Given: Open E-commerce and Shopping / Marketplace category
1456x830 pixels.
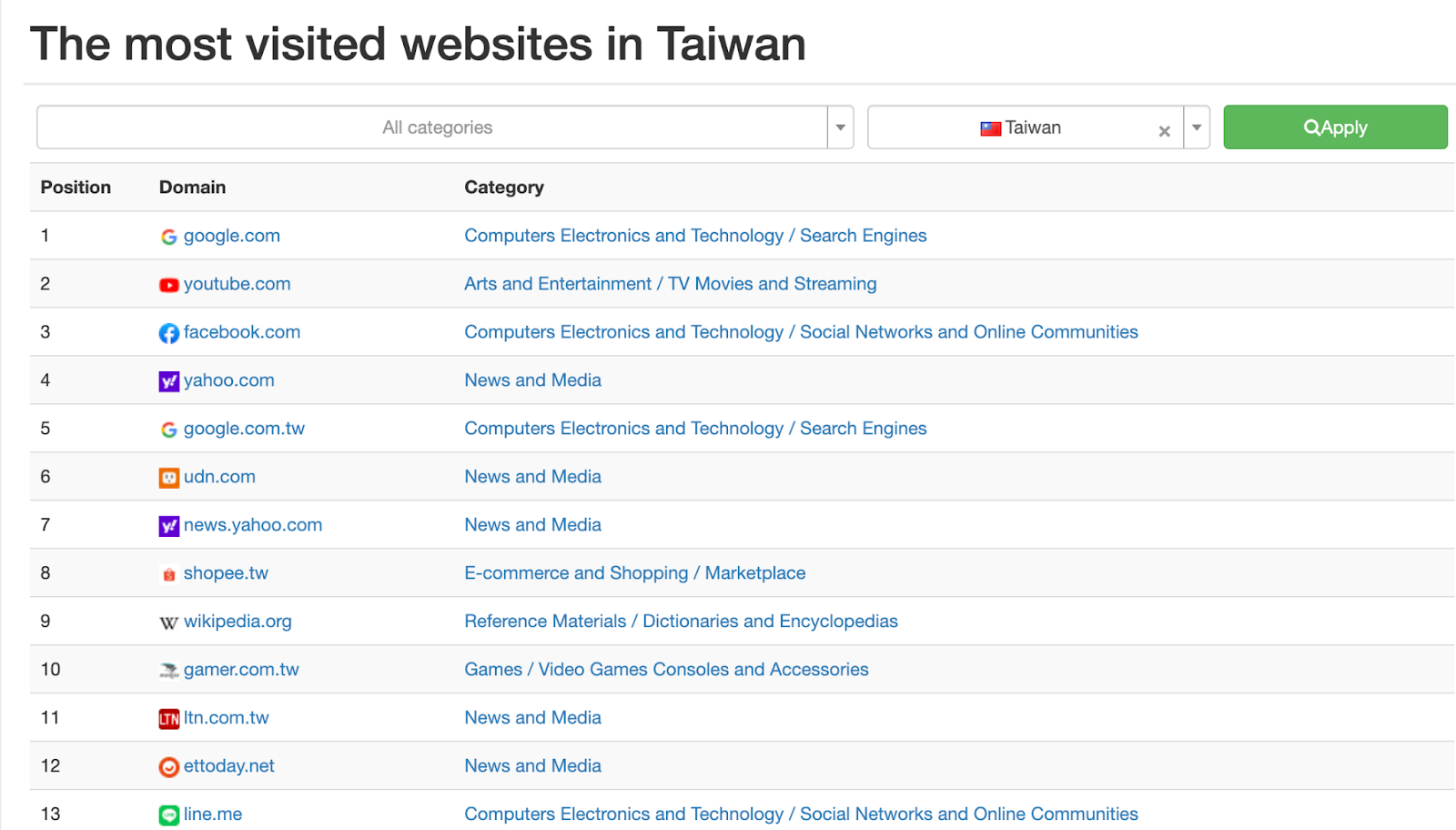Looking at the screenshot, I should [x=634, y=573].
